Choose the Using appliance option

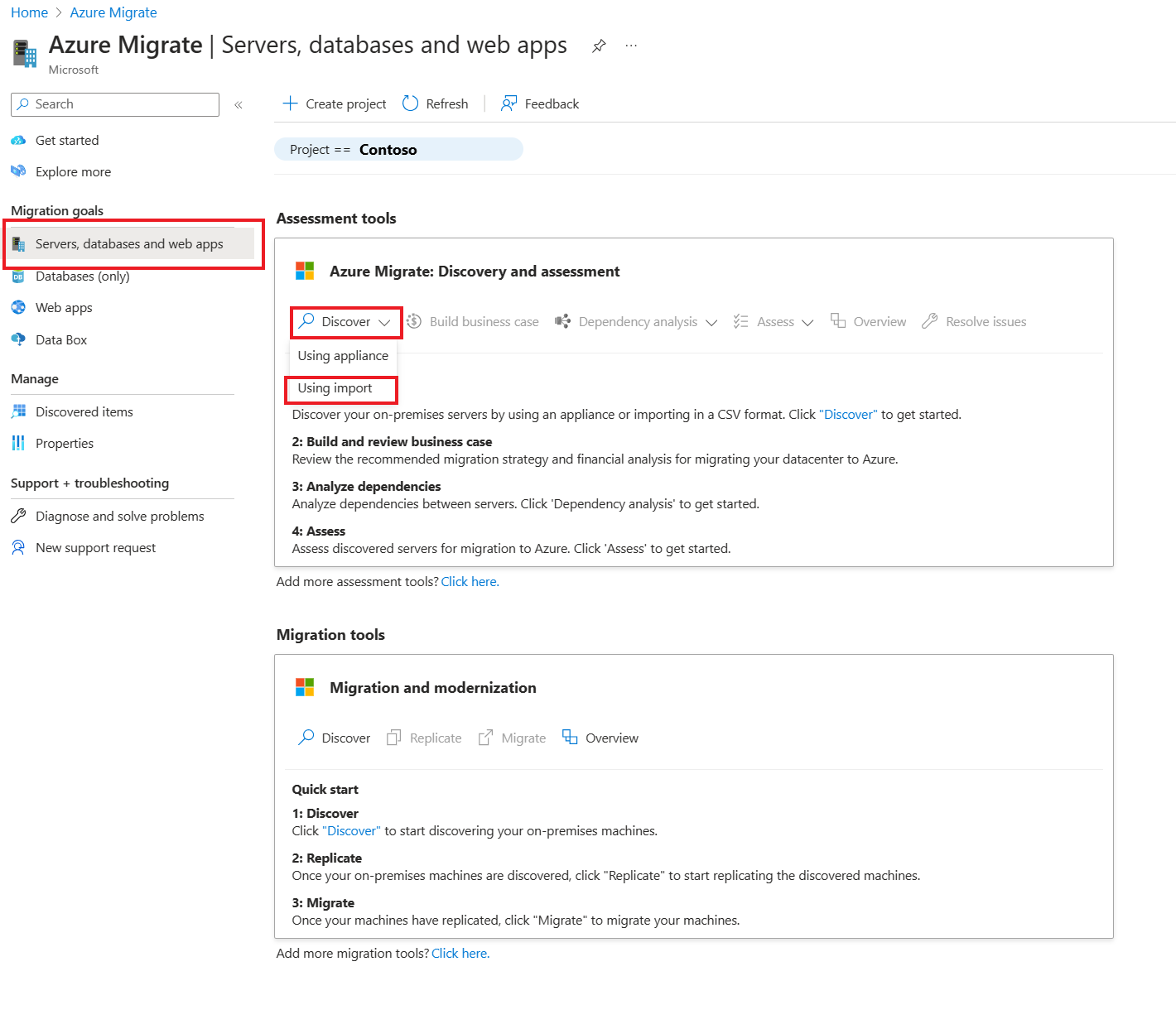tap(343, 355)
